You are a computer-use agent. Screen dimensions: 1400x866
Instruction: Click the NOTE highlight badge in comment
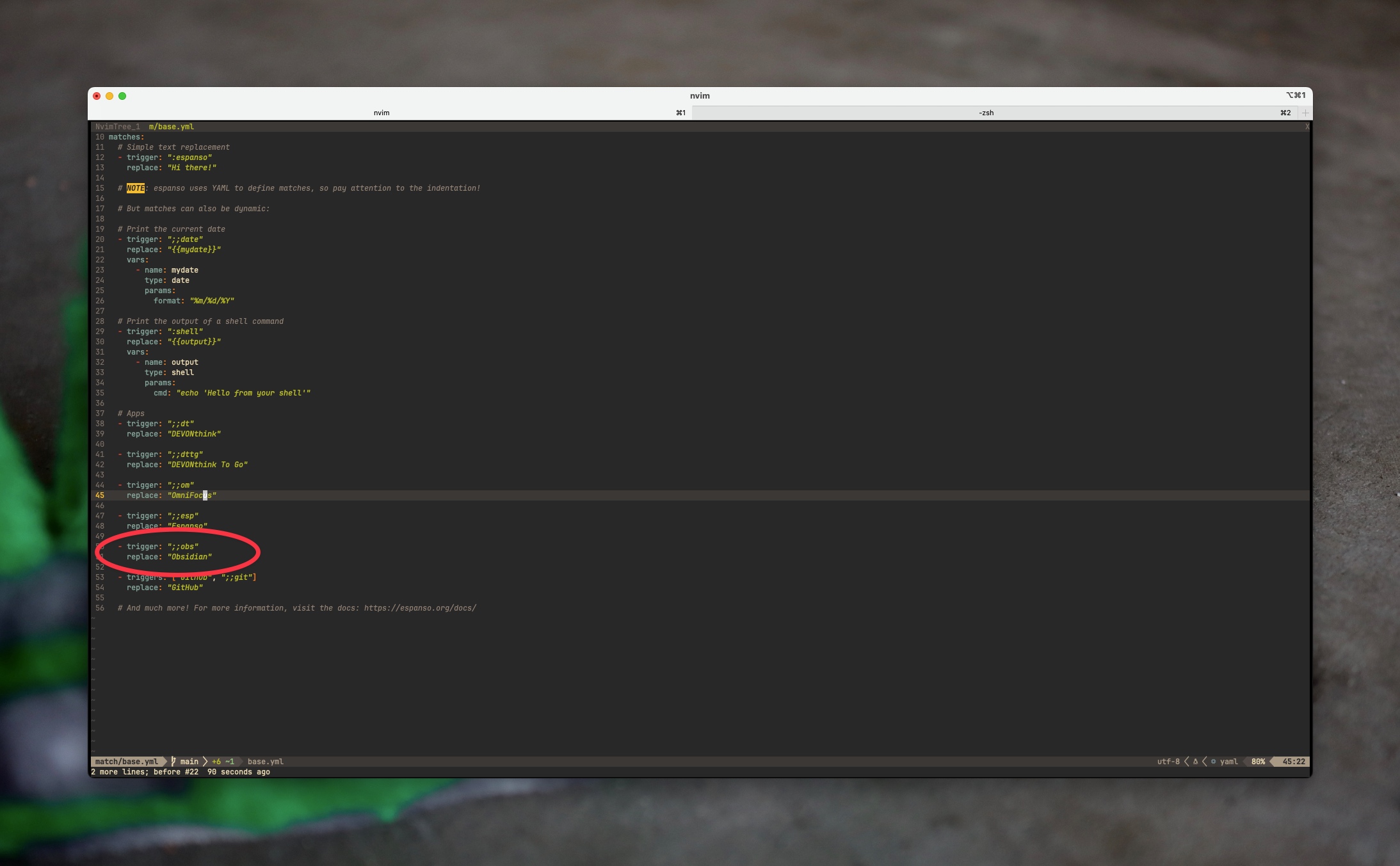click(x=136, y=188)
